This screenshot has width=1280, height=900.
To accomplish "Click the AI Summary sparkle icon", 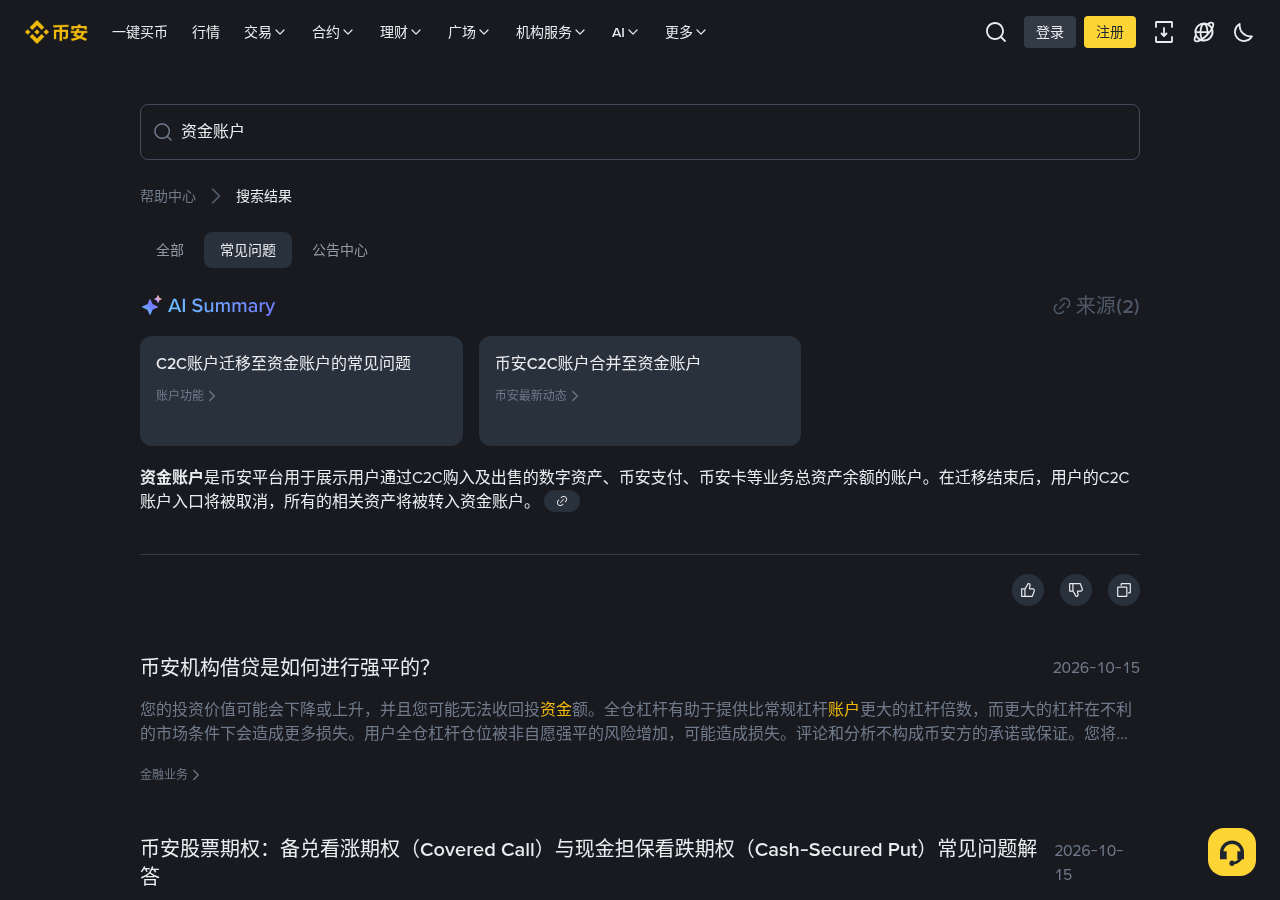I will pyautogui.click(x=151, y=306).
